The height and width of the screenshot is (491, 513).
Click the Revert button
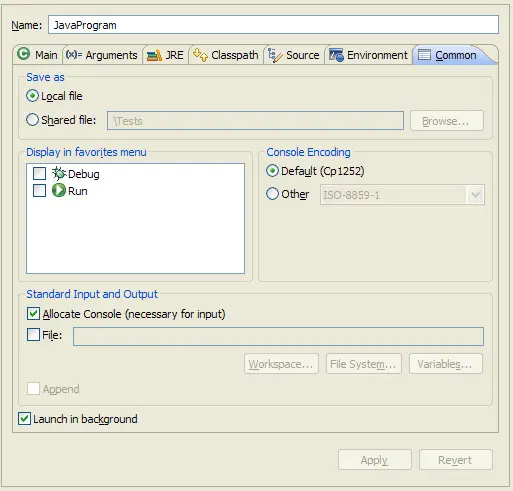pos(456,460)
